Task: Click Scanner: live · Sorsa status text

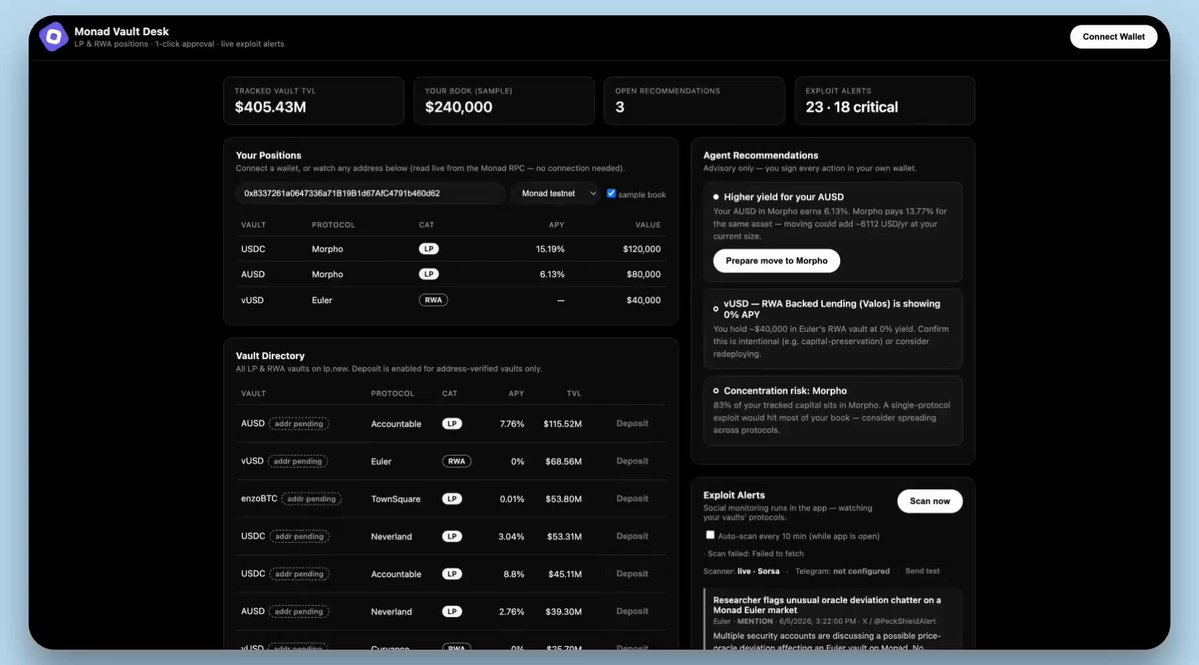Action: [741, 571]
